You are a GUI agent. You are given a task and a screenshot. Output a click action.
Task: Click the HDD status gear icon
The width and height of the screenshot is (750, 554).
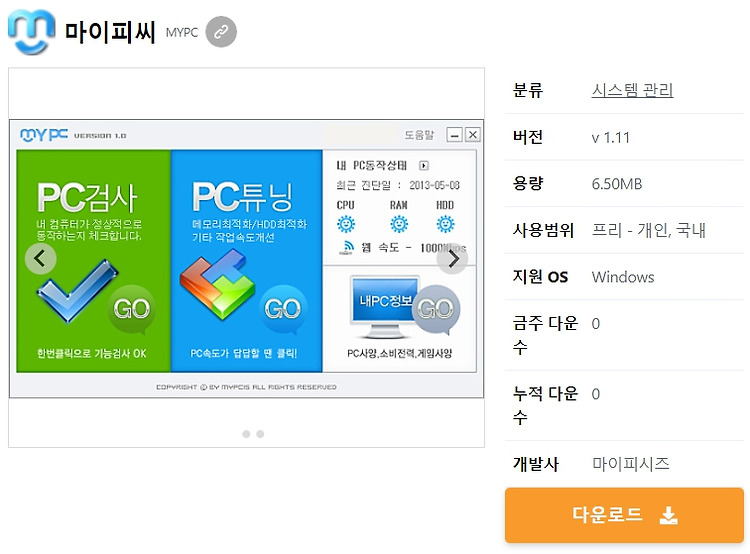[445, 224]
